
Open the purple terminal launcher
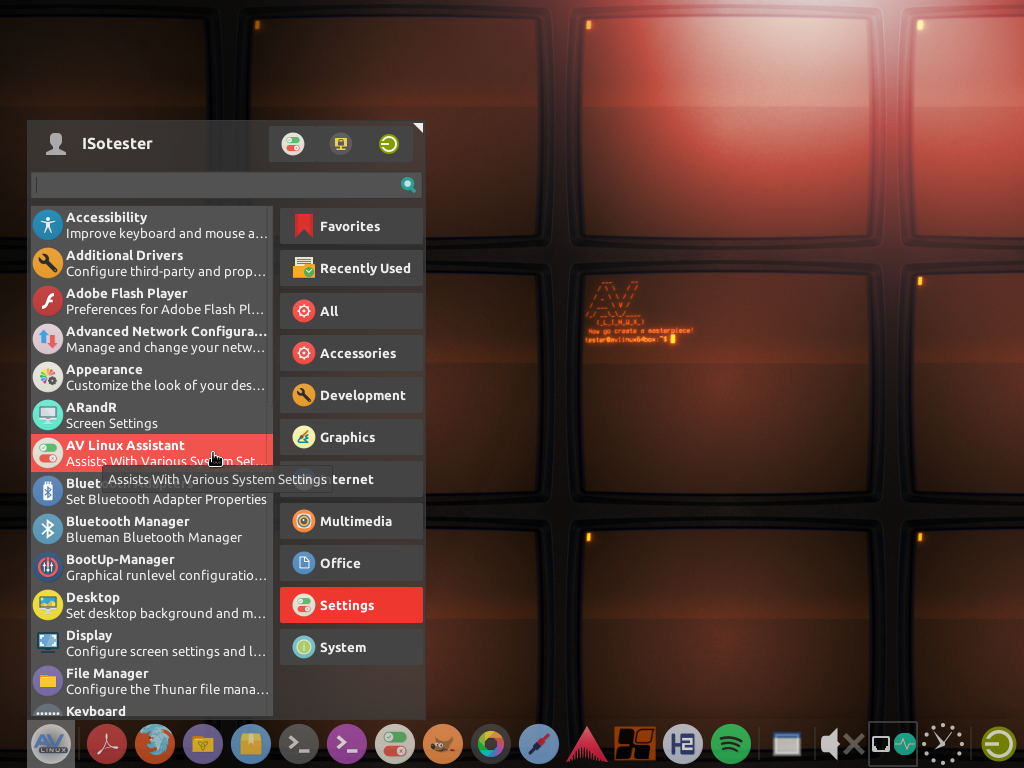[x=347, y=745]
